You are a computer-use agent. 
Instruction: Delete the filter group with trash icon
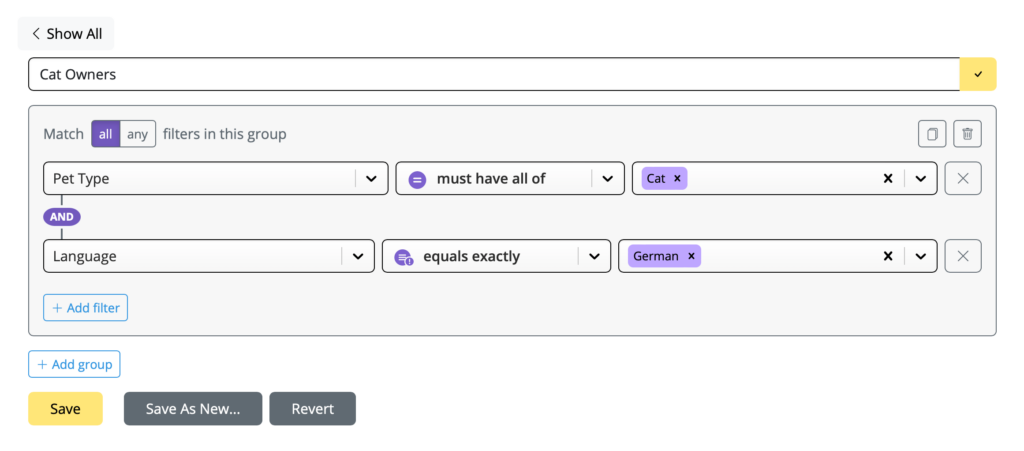click(967, 134)
